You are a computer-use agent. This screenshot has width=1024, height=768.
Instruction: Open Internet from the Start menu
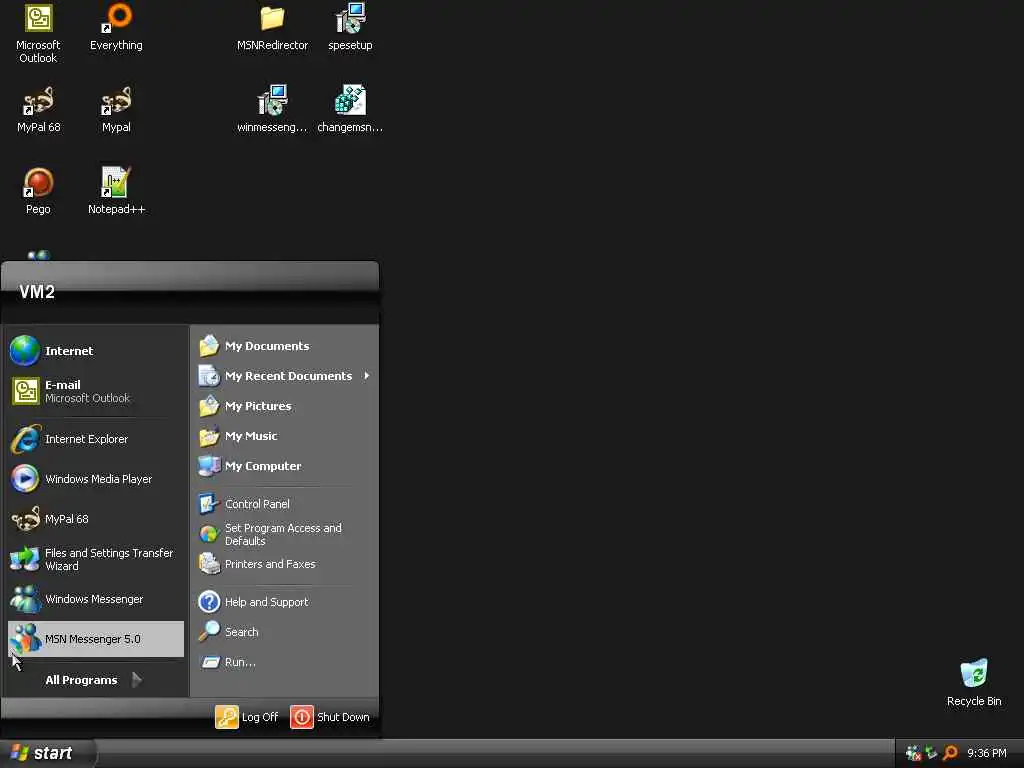pyautogui.click(x=95, y=351)
